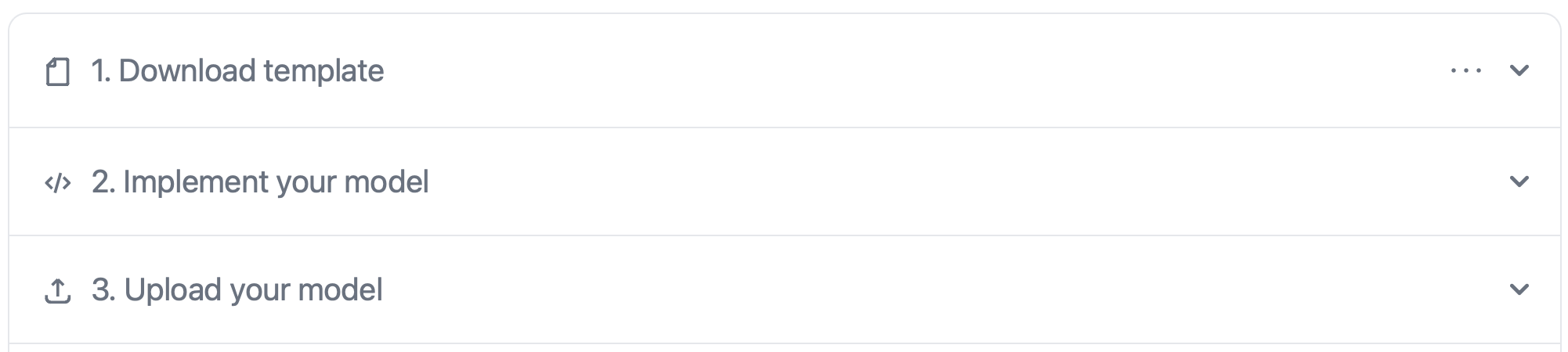
Task: Select the upload tray icon of step 3
Action: [x=58, y=290]
